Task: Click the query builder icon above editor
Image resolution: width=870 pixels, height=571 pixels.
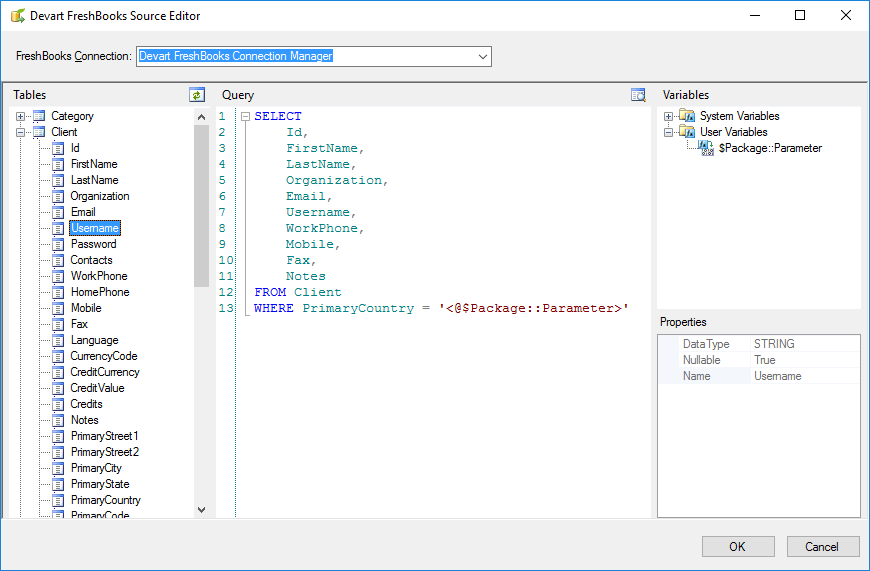Action: click(638, 95)
